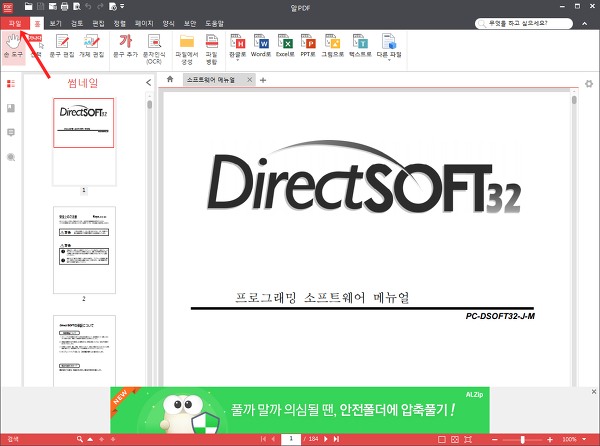Screen dimensions: 600x446
Task: Go to the previous page
Action: [273, 439]
